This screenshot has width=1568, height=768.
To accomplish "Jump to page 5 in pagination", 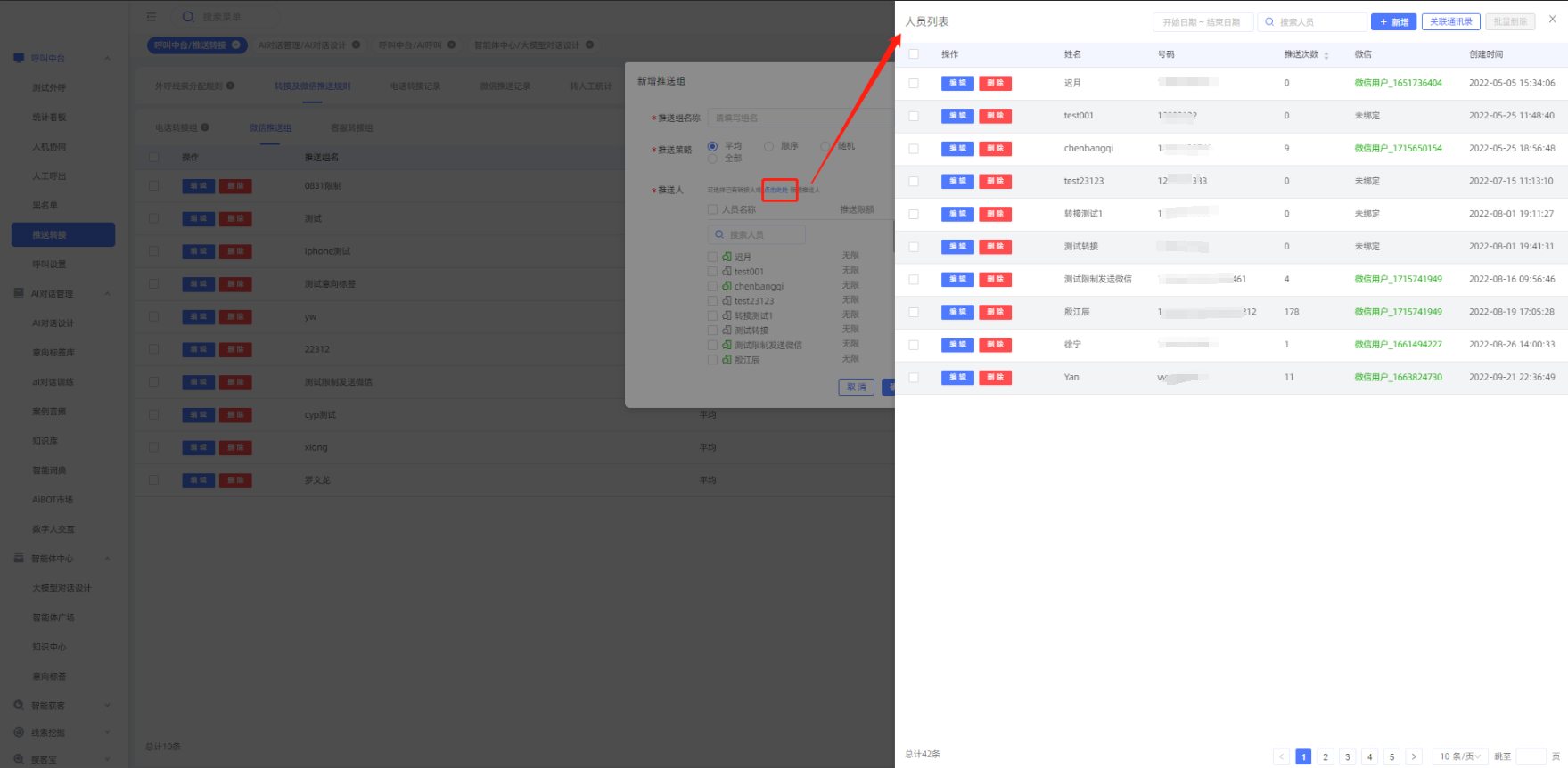I will [x=1391, y=756].
